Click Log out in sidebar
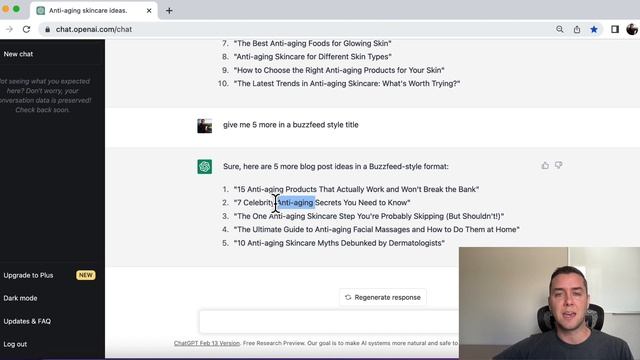640x360 pixels. tap(15, 344)
